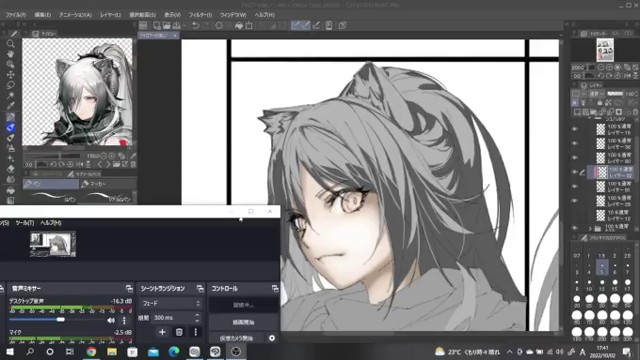Mute the desktop audio speaker icon
Viewport: 640px width, 360px height.
click(111, 320)
